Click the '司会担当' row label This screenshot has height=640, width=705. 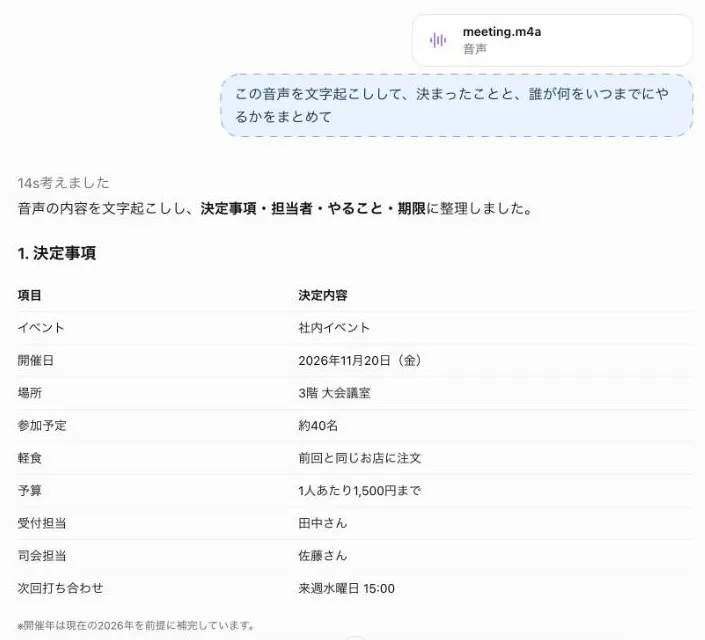42,555
